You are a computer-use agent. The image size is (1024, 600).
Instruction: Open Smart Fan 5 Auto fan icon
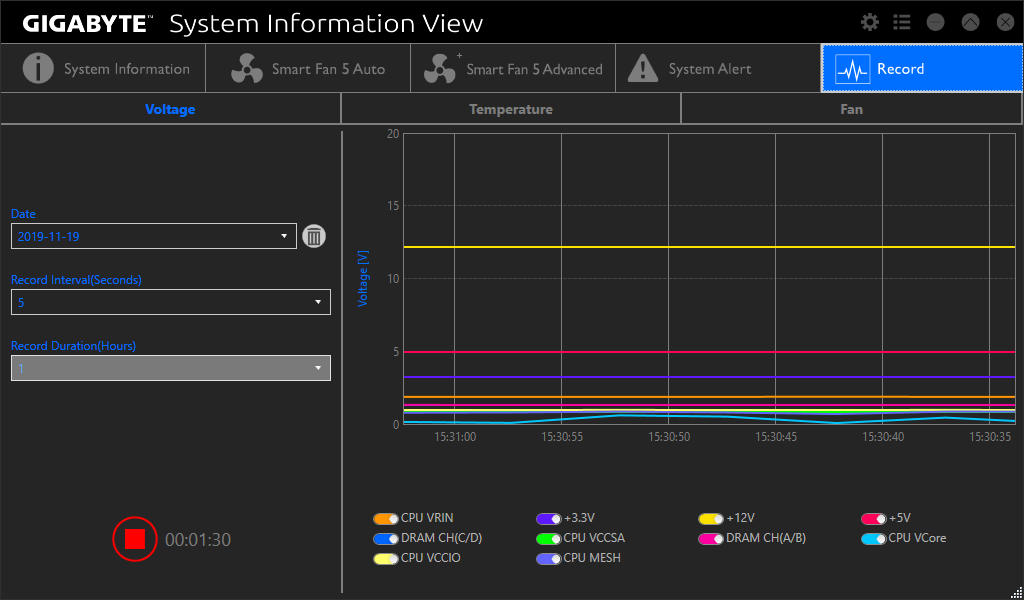pos(247,69)
